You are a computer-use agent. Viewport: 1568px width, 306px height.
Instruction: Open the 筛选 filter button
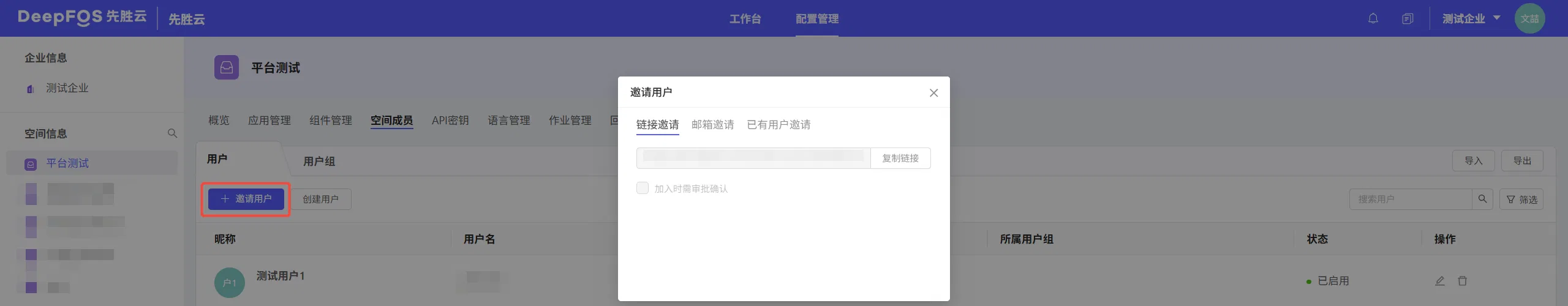click(1521, 199)
